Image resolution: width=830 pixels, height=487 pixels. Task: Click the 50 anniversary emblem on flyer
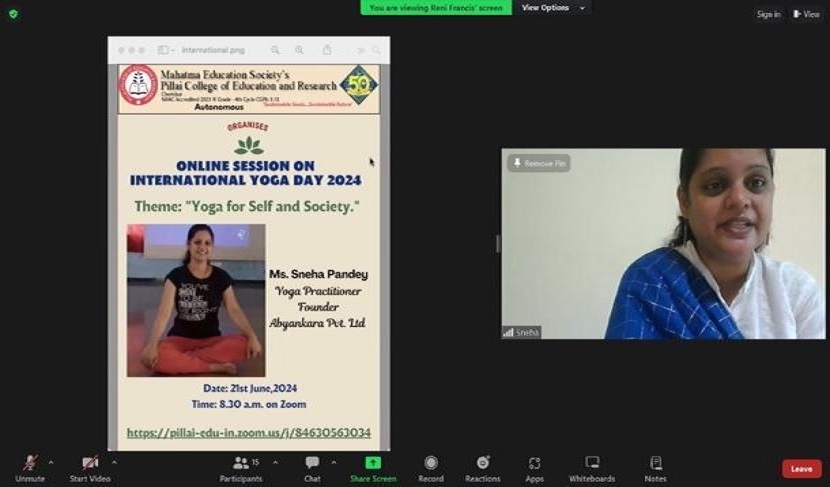tap(358, 85)
